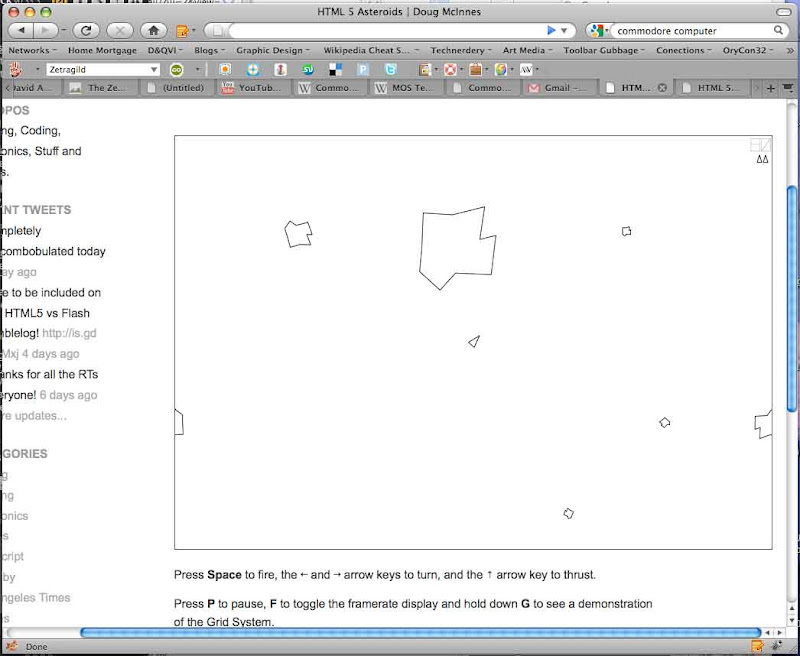Expand the Technerdery bookmark folder
Screen dimensions: 800x656
click(461, 50)
